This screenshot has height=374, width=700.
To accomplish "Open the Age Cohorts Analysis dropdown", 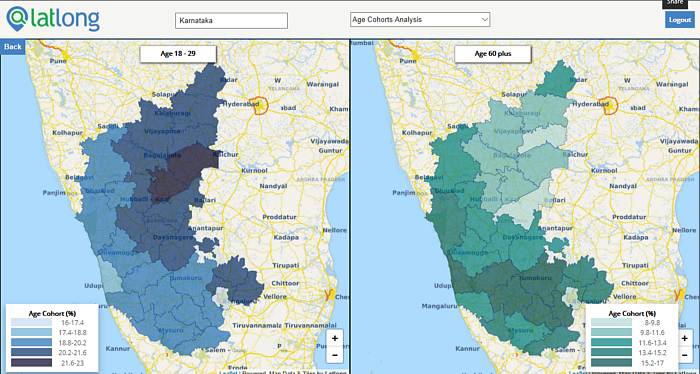I will pyautogui.click(x=420, y=20).
